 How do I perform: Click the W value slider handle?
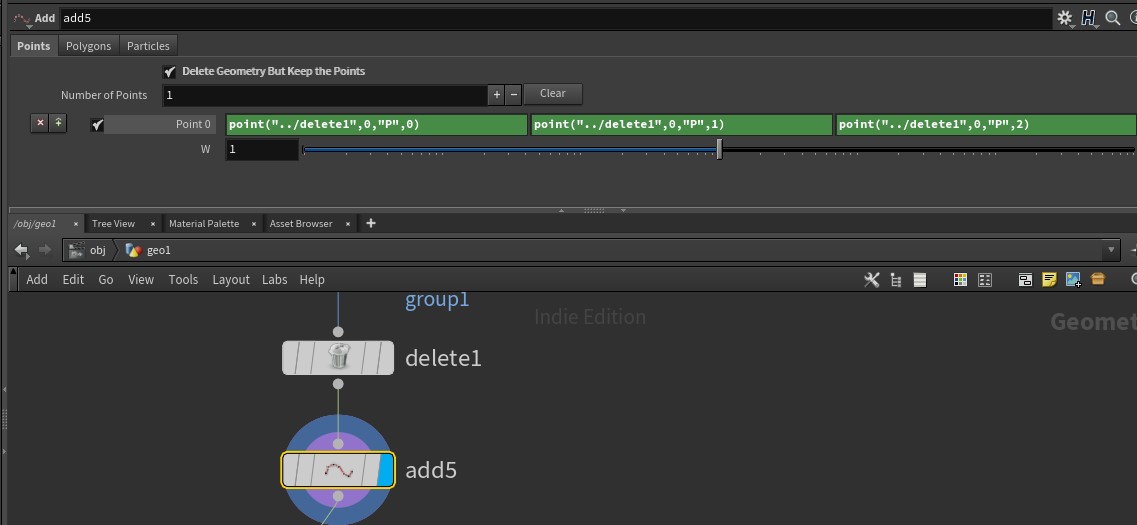[x=719, y=150]
